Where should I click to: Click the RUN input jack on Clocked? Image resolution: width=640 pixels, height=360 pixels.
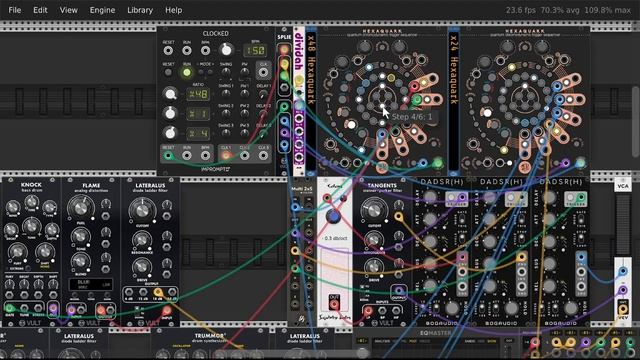click(x=187, y=51)
